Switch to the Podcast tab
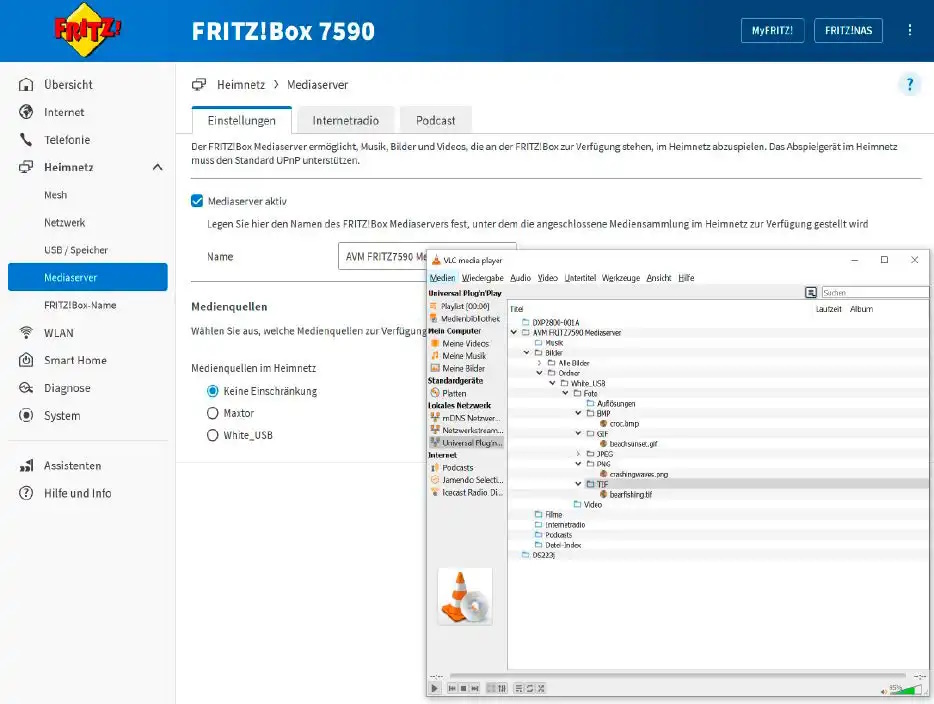The image size is (934, 704). [435, 120]
